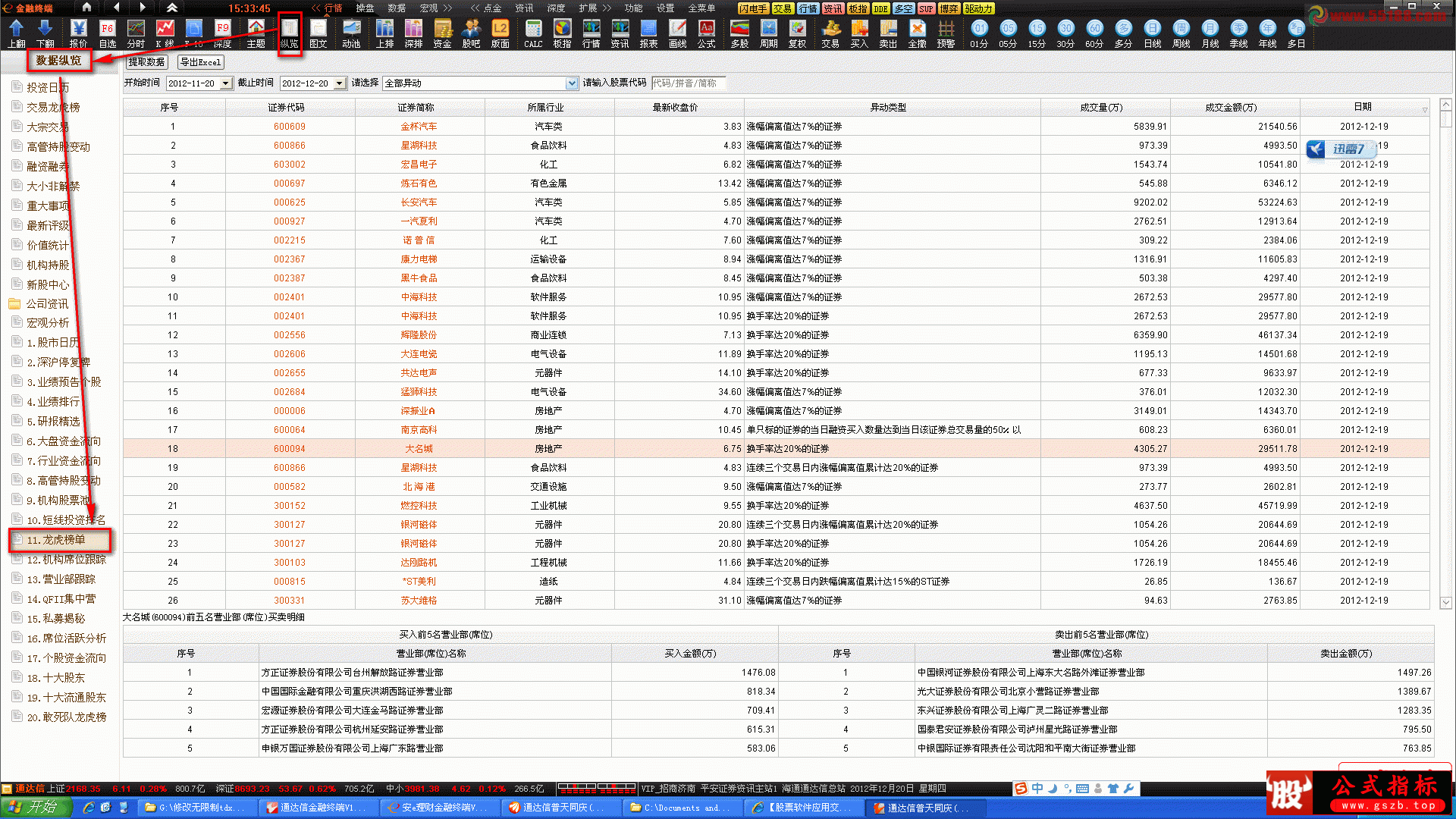Open the 公式 formula manager icon

click(x=706, y=33)
